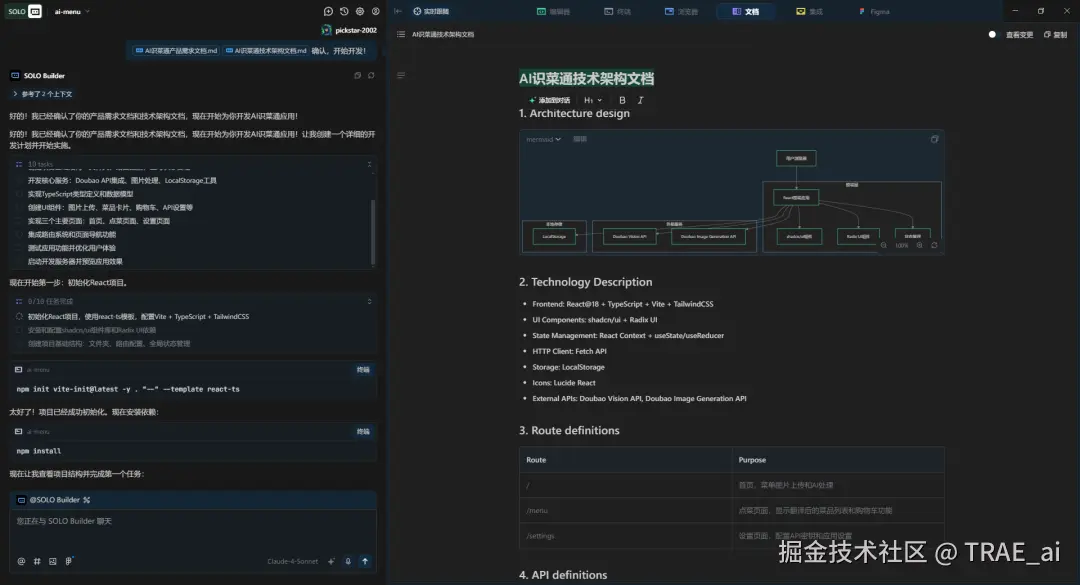Send message with up-arrow button
1080x585 pixels.
pyautogui.click(x=365, y=561)
